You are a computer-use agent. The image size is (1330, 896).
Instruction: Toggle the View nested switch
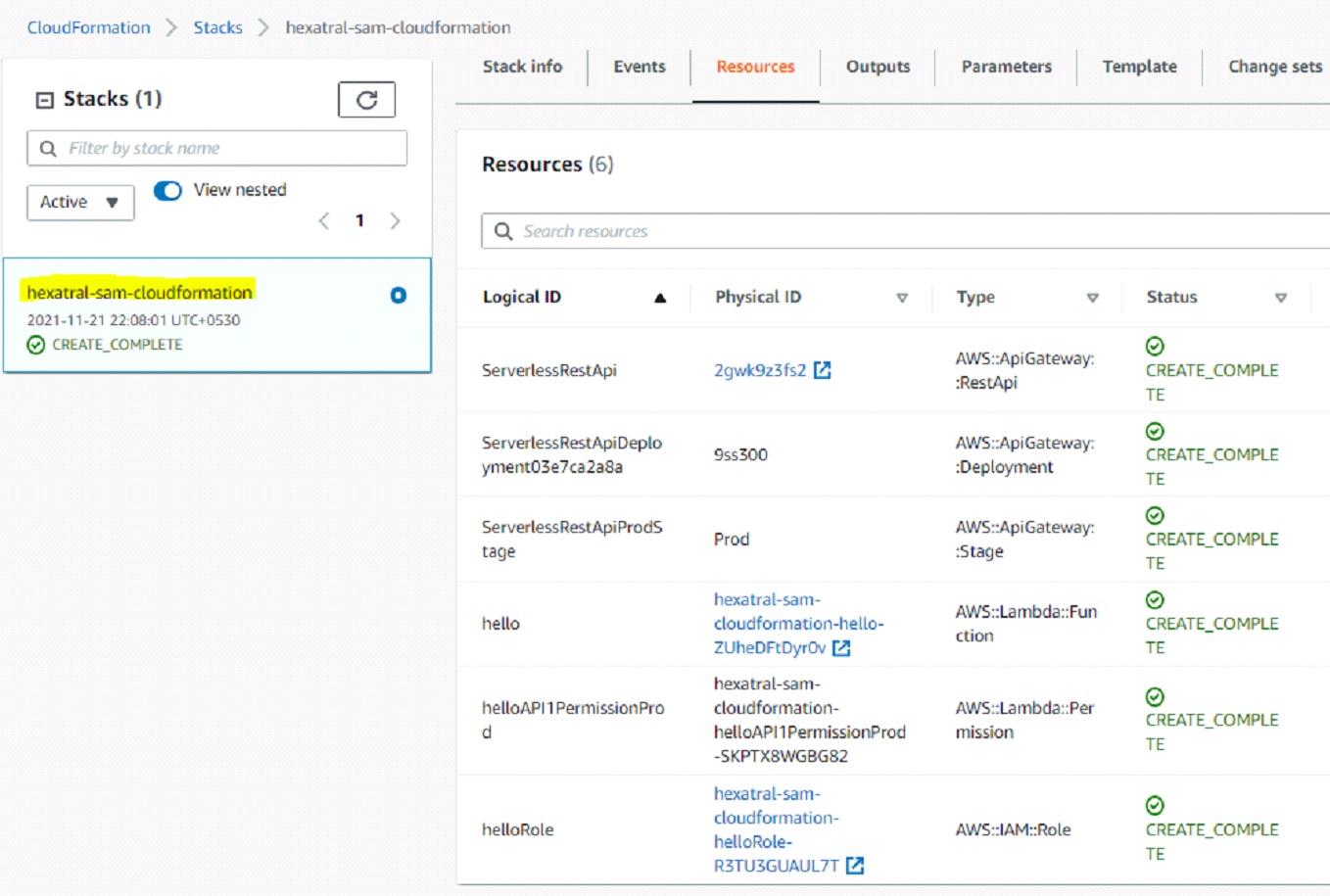point(167,191)
